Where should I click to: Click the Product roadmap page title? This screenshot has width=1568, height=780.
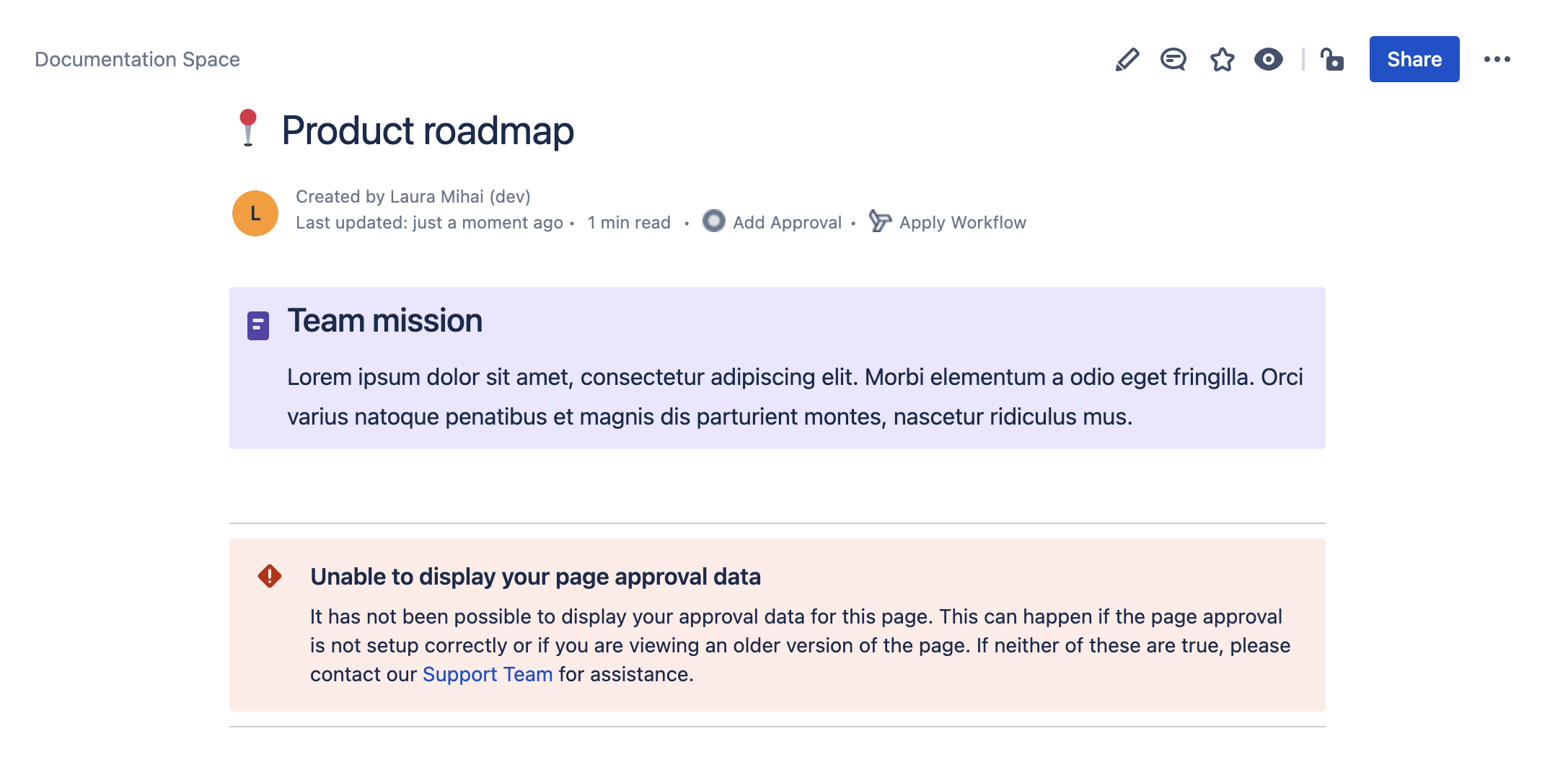pyautogui.click(x=428, y=130)
